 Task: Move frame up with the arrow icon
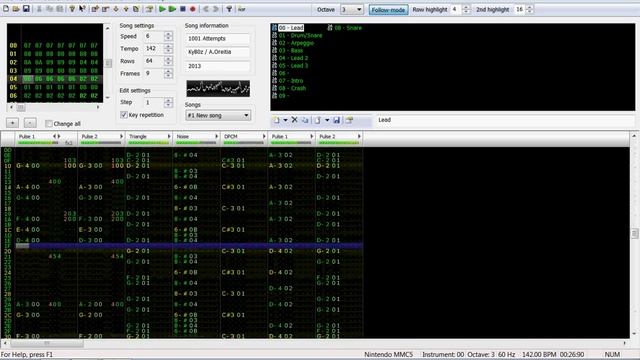126,9
